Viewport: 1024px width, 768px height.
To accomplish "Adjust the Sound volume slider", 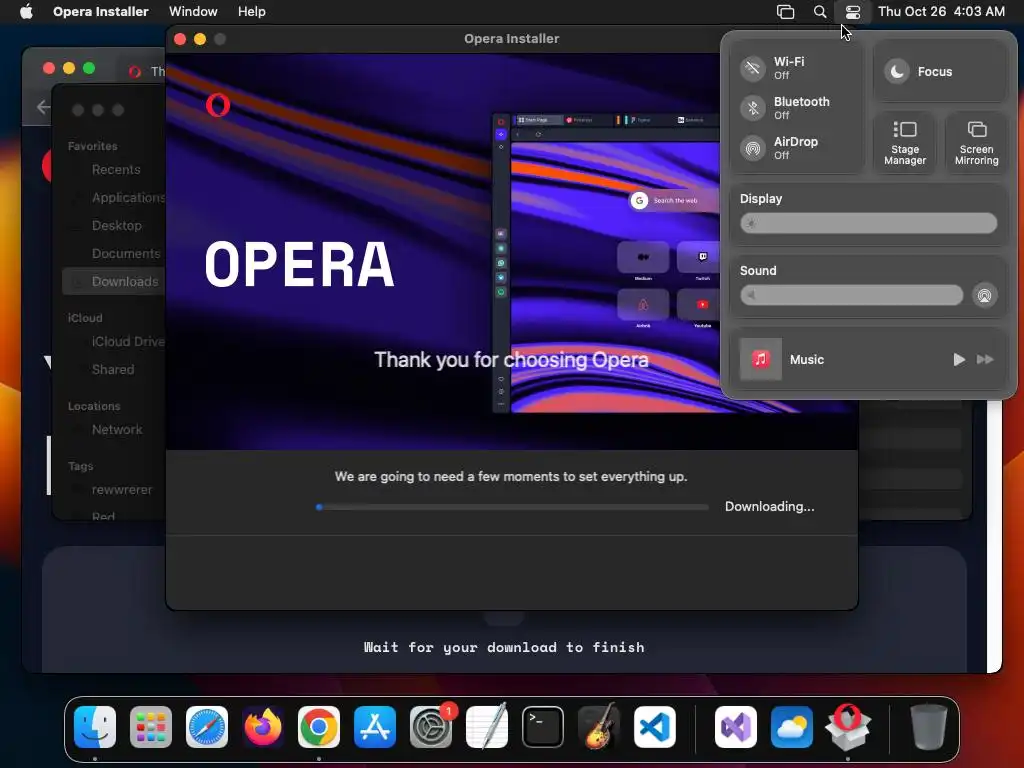I will (851, 295).
